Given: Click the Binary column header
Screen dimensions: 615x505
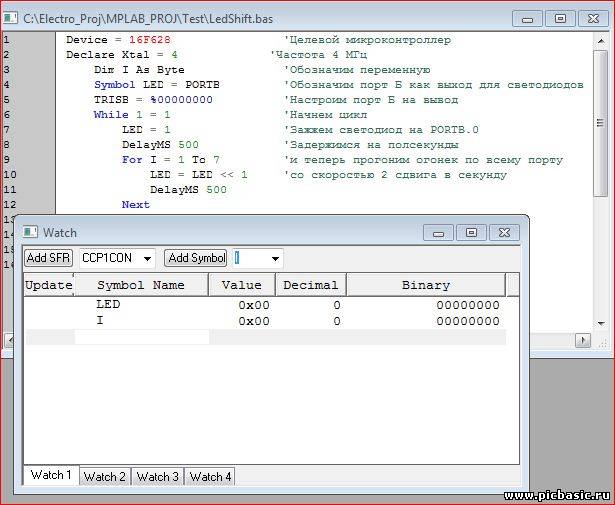Looking at the screenshot, I should pos(426,285).
